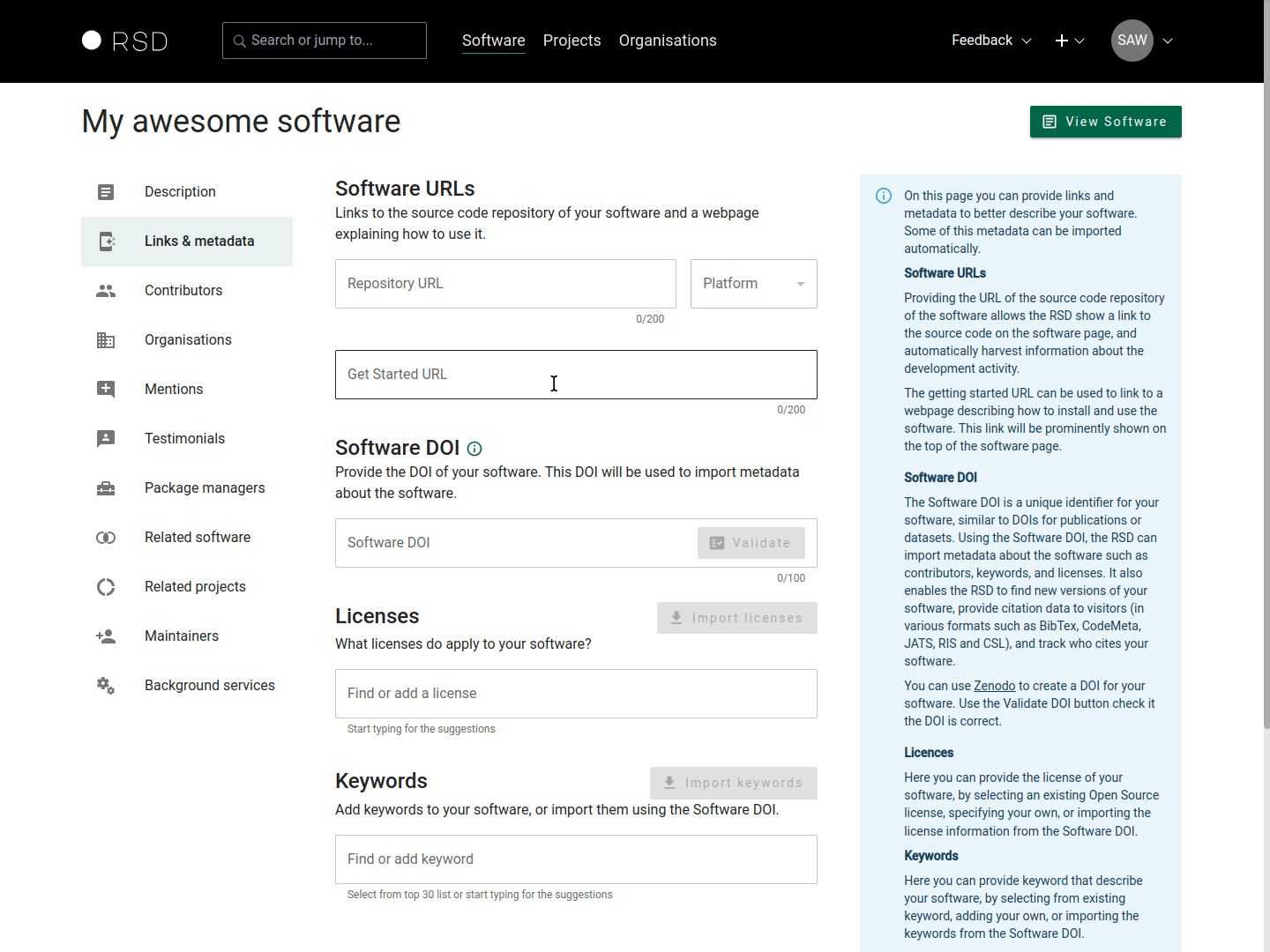The width and height of the screenshot is (1270, 952).
Task: Click the Organisations building icon in sidebar
Action: (106, 340)
